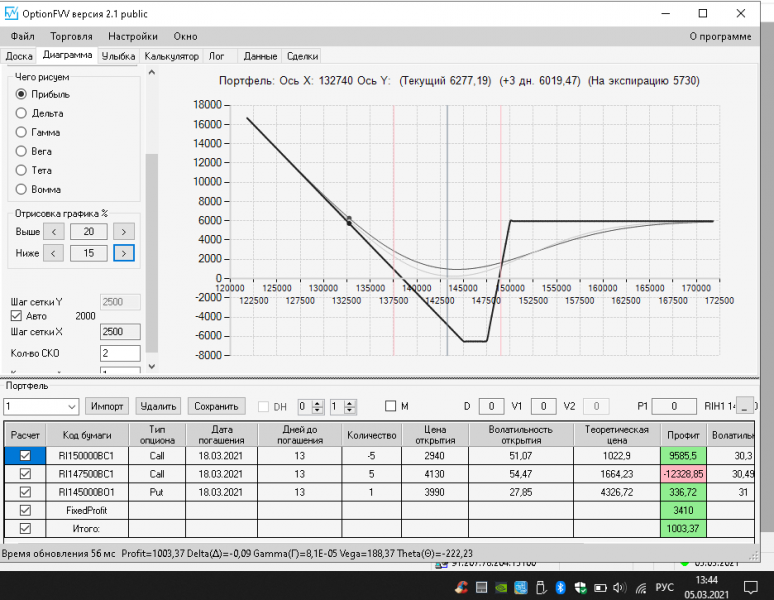The height and width of the screenshot is (600, 774).
Task: Click the down arrow of settings panel scrollbar
Action: [x=152, y=366]
